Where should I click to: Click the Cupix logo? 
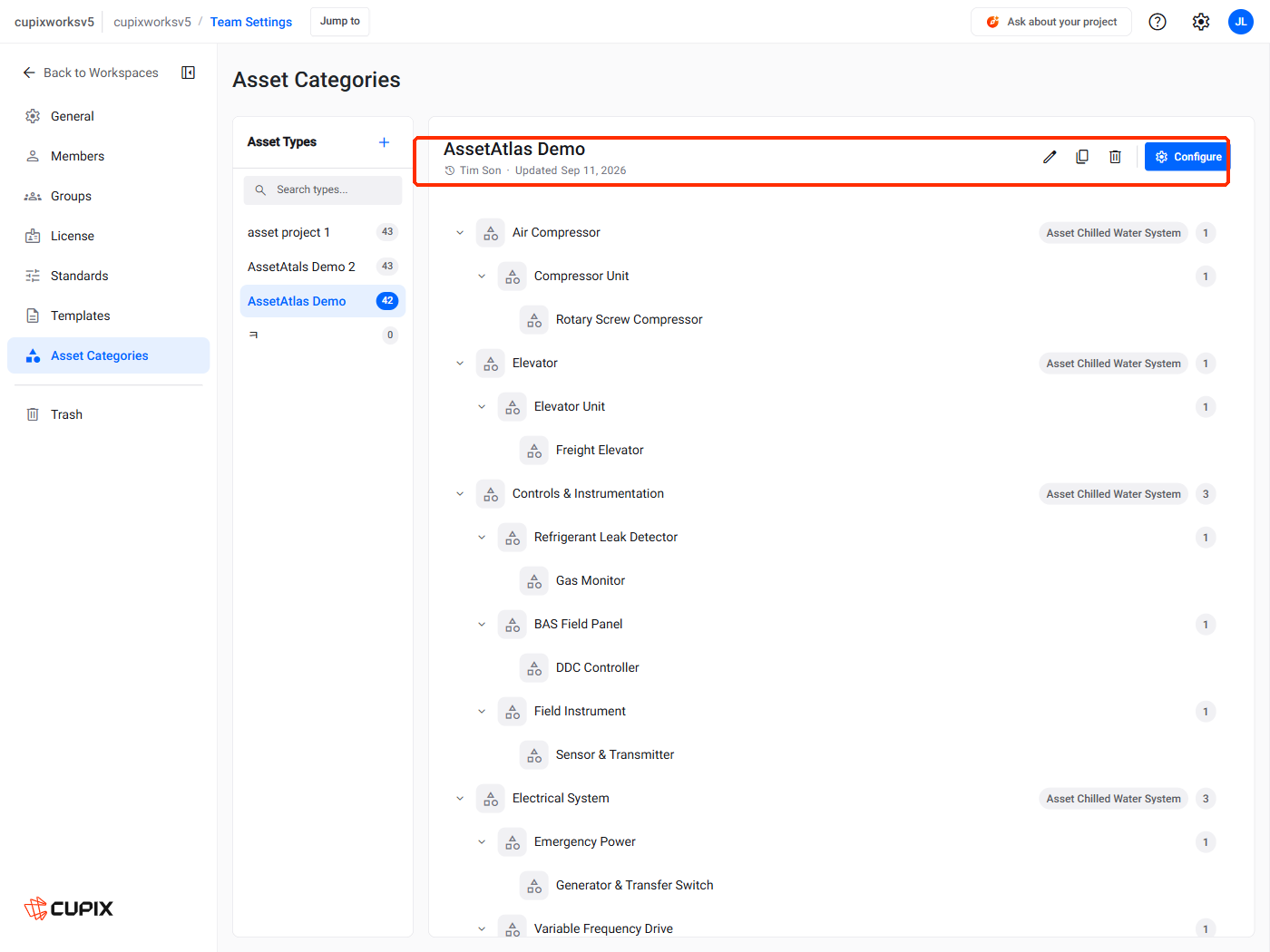coord(69,908)
